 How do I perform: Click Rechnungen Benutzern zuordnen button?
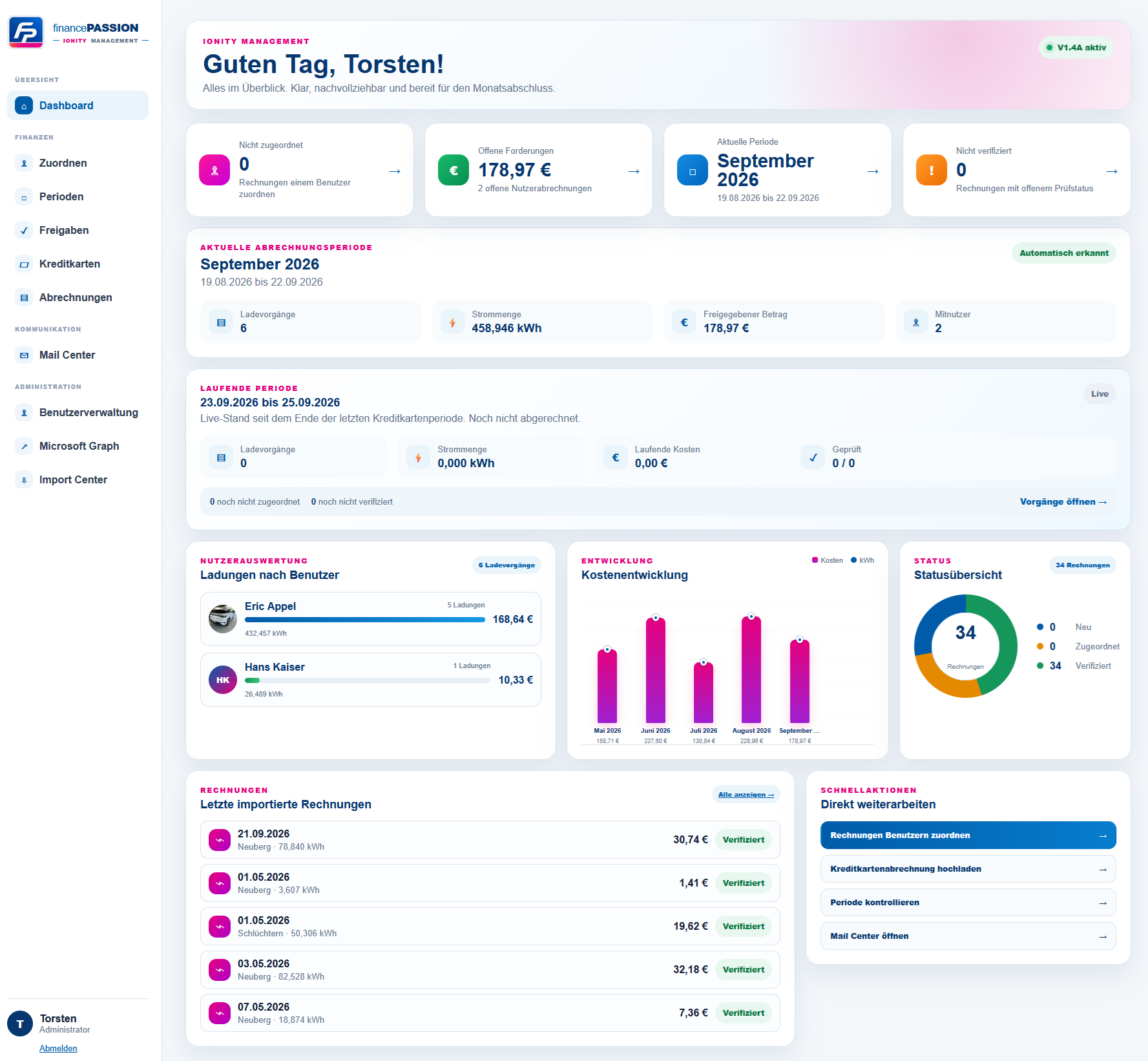pyautogui.click(x=968, y=835)
